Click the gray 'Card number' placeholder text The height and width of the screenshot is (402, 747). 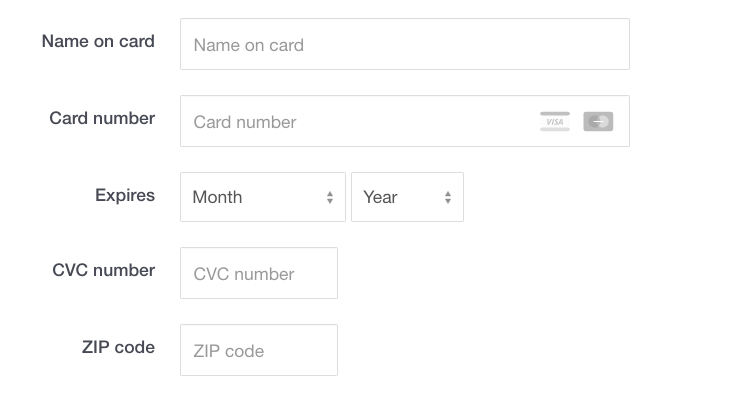click(245, 122)
